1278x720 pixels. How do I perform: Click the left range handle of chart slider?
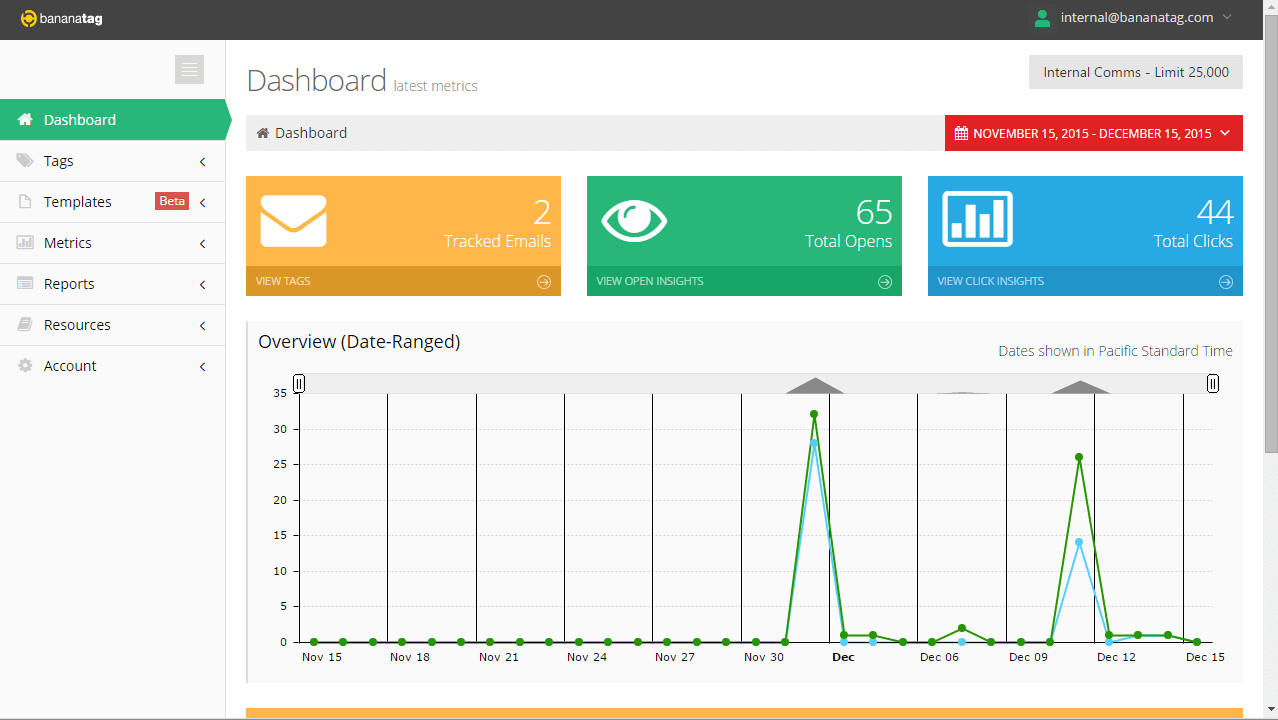298,384
